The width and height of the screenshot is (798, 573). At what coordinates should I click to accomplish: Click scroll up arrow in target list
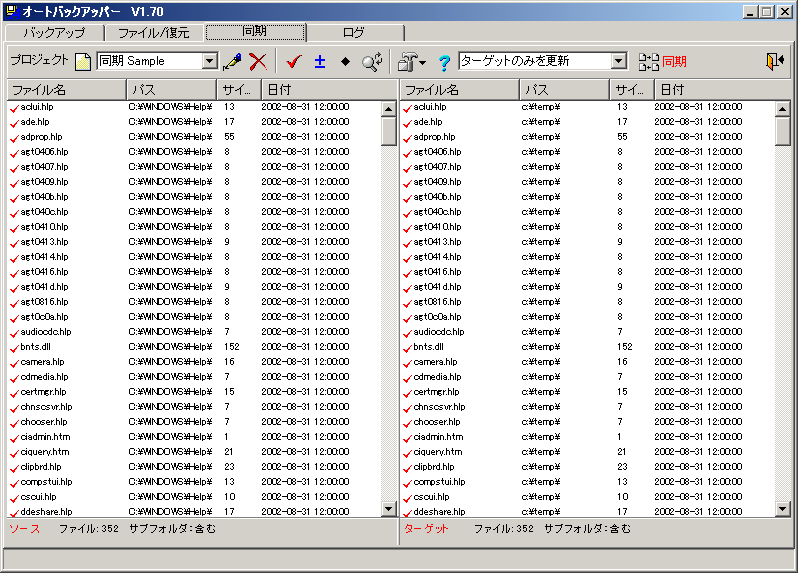point(782,109)
